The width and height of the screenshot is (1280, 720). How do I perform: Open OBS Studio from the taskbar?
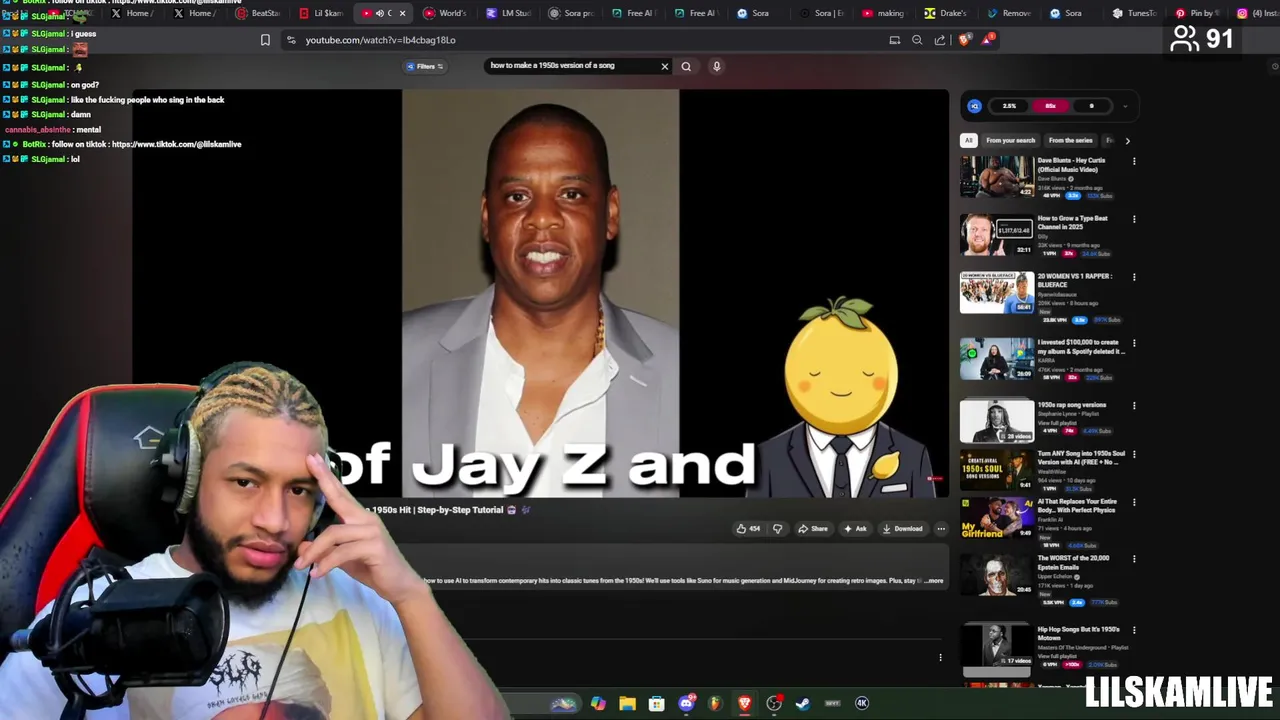pos(774,703)
